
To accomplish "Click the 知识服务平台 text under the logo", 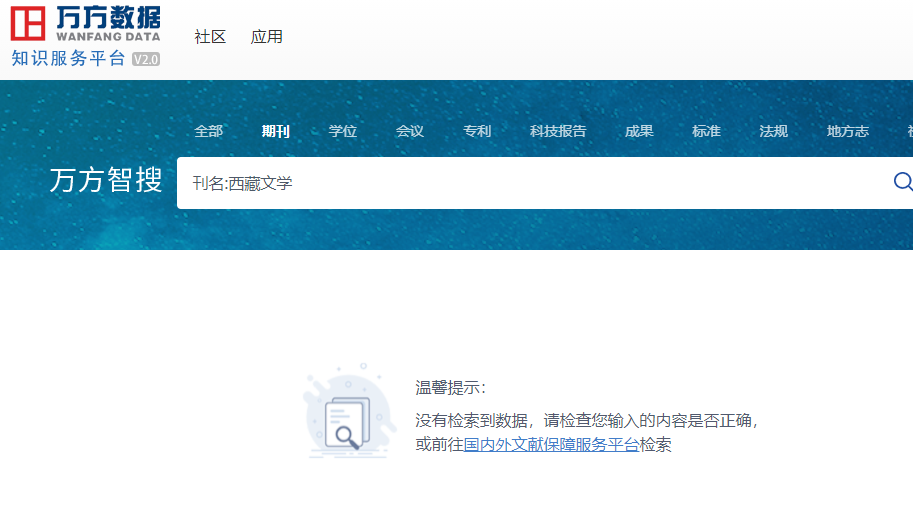I will [x=68, y=58].
